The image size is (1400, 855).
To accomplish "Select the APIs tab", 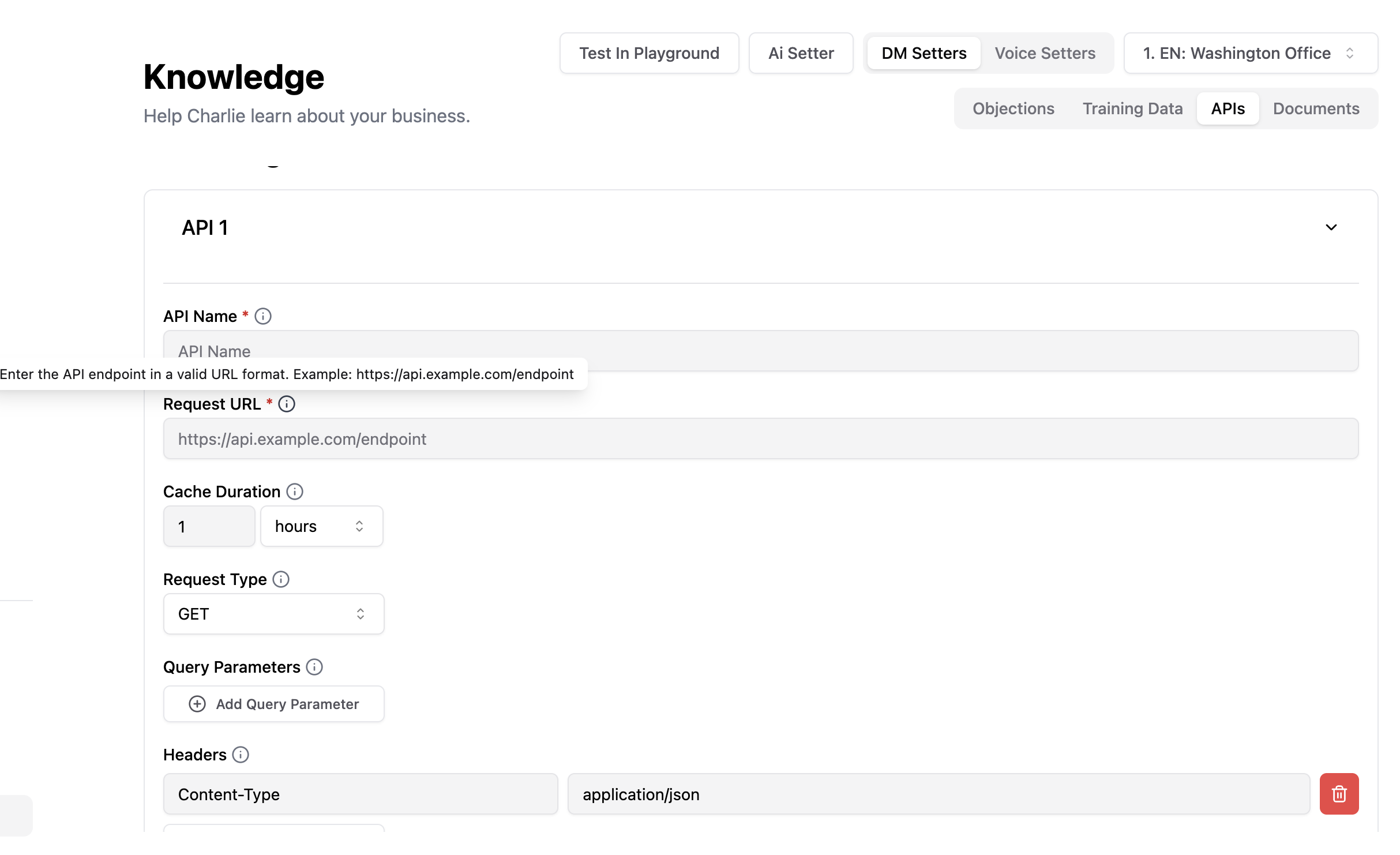I will coord(1228,108).
